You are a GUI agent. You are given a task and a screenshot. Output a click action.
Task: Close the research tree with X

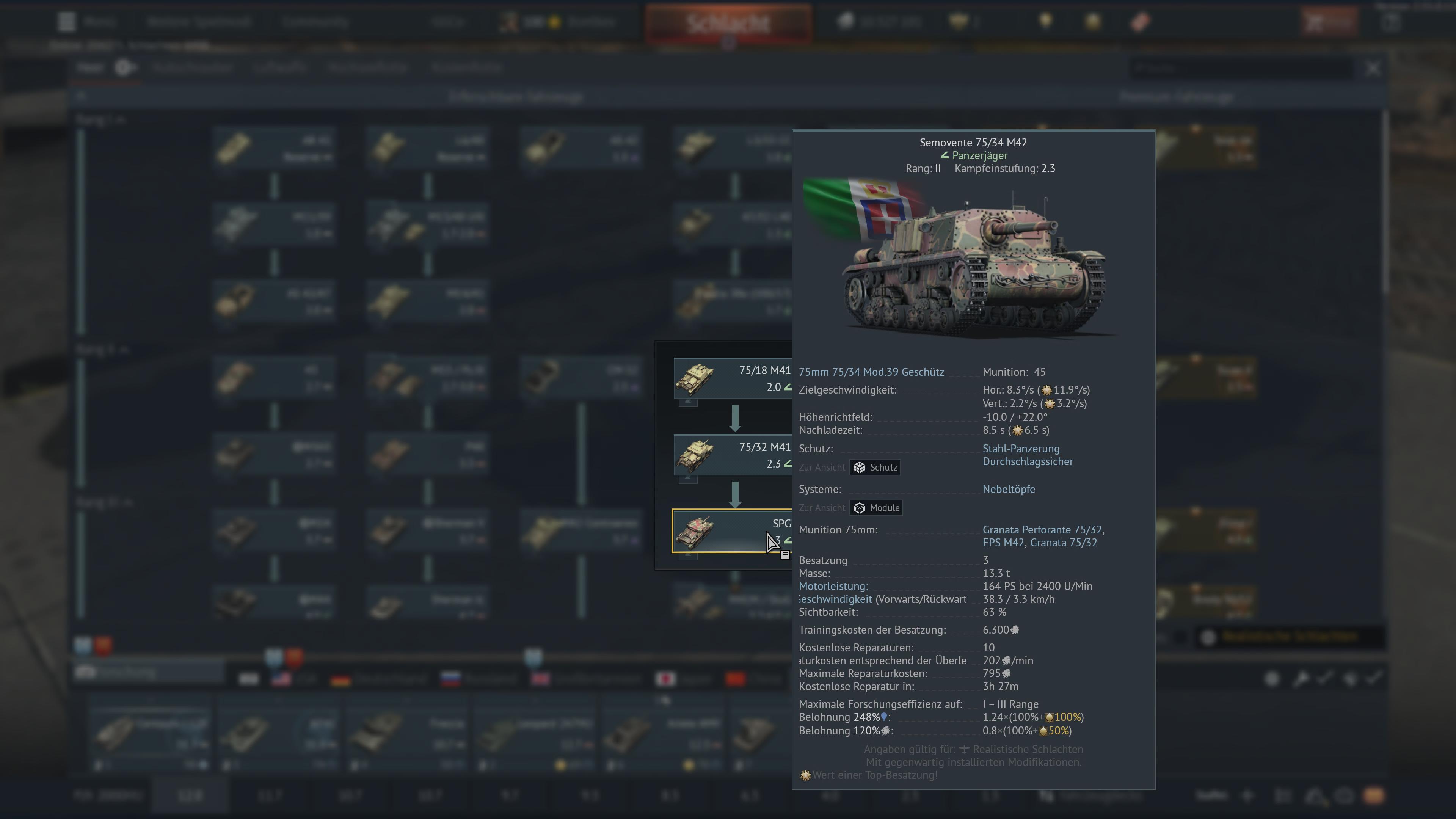(x=1373, y=68)
